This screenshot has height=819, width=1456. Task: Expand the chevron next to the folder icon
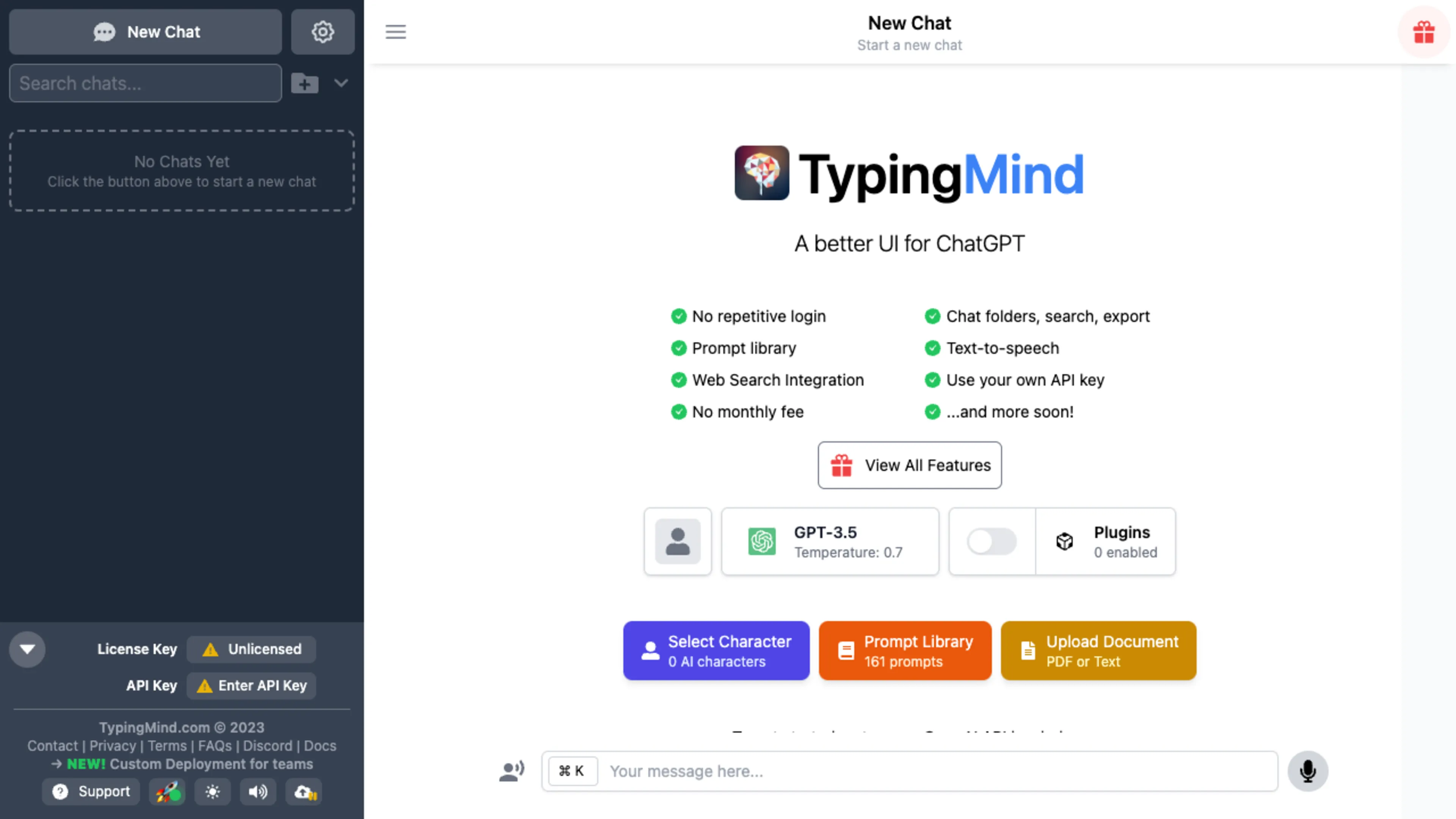[x=341, y=83]
